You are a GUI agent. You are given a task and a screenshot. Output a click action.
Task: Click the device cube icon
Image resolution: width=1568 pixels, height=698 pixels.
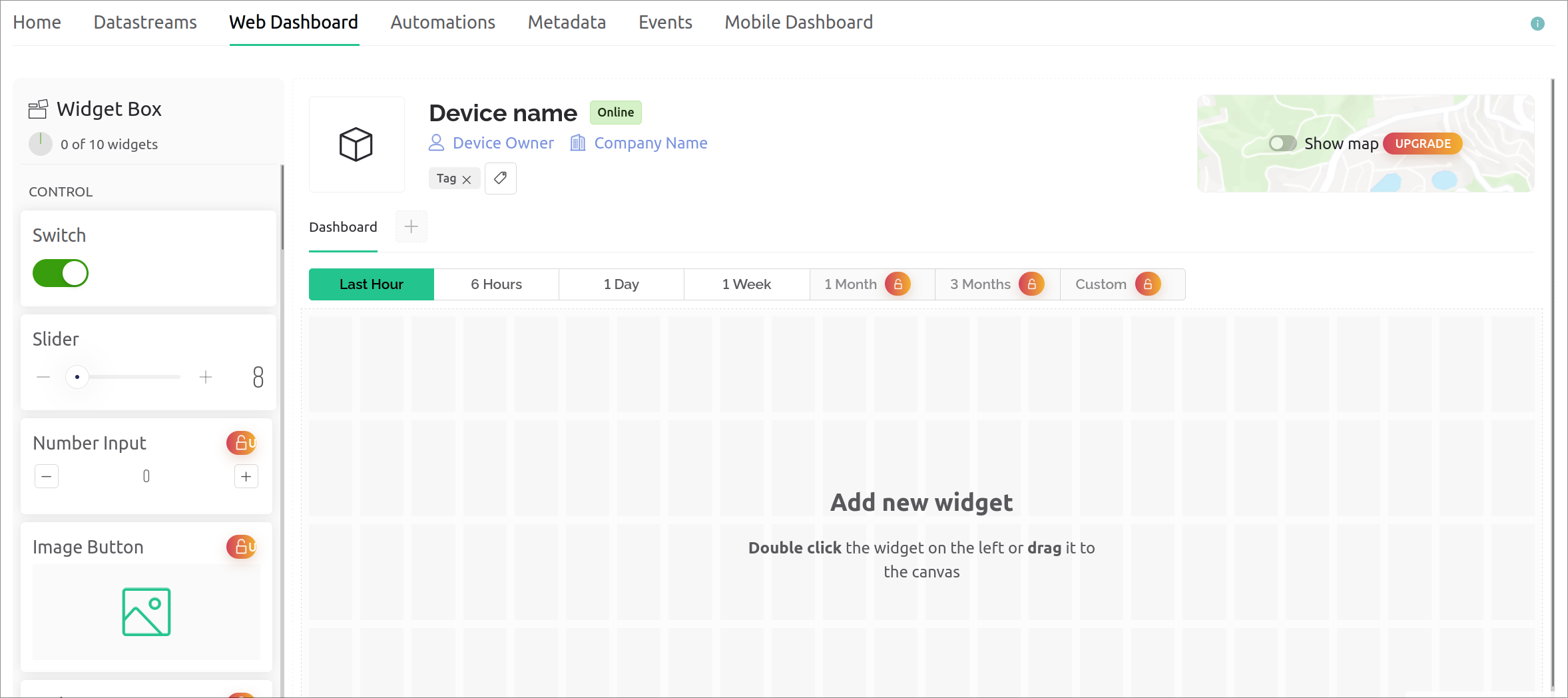356,145
